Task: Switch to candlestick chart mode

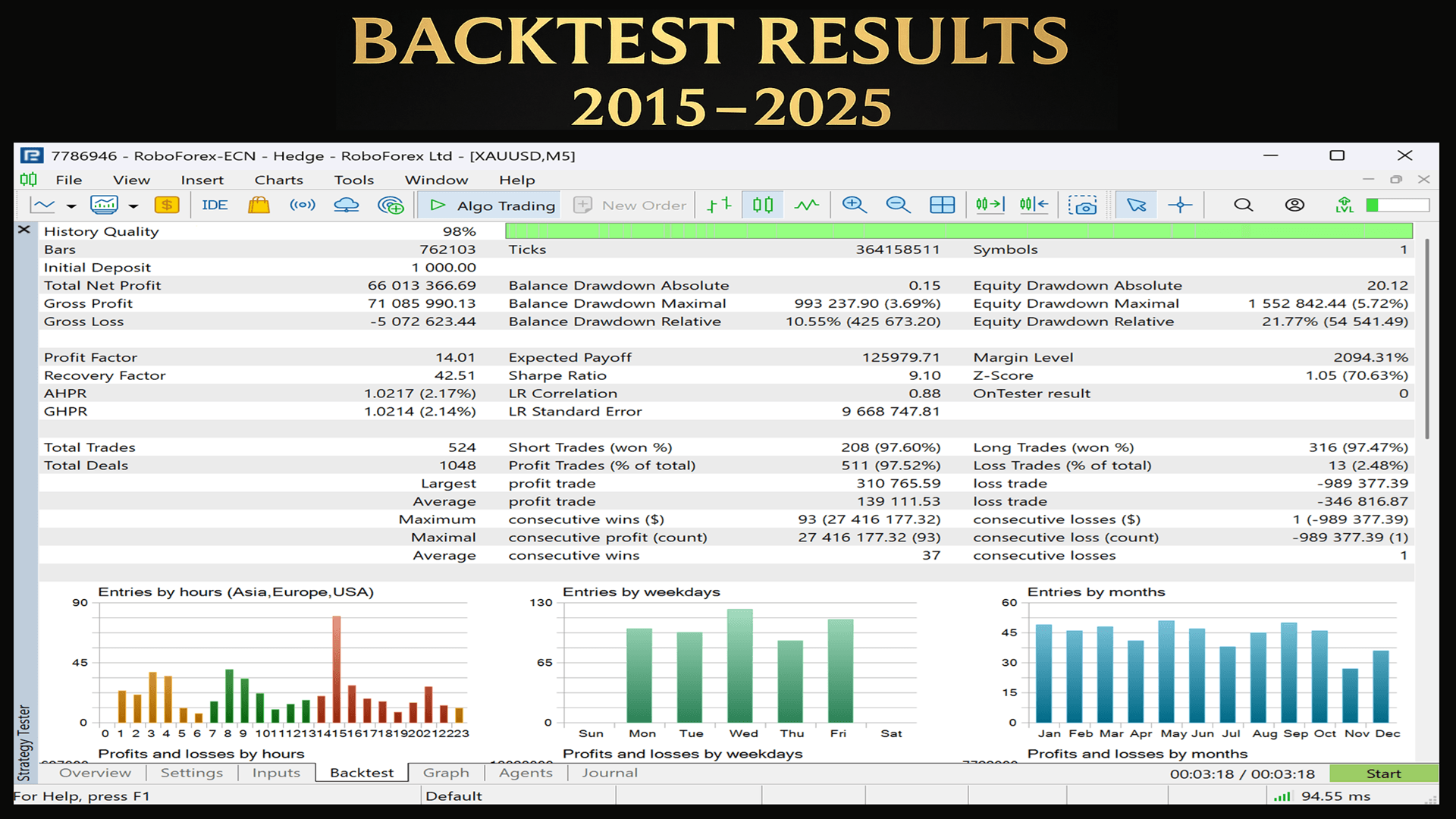Action: (x=763, y=205)
